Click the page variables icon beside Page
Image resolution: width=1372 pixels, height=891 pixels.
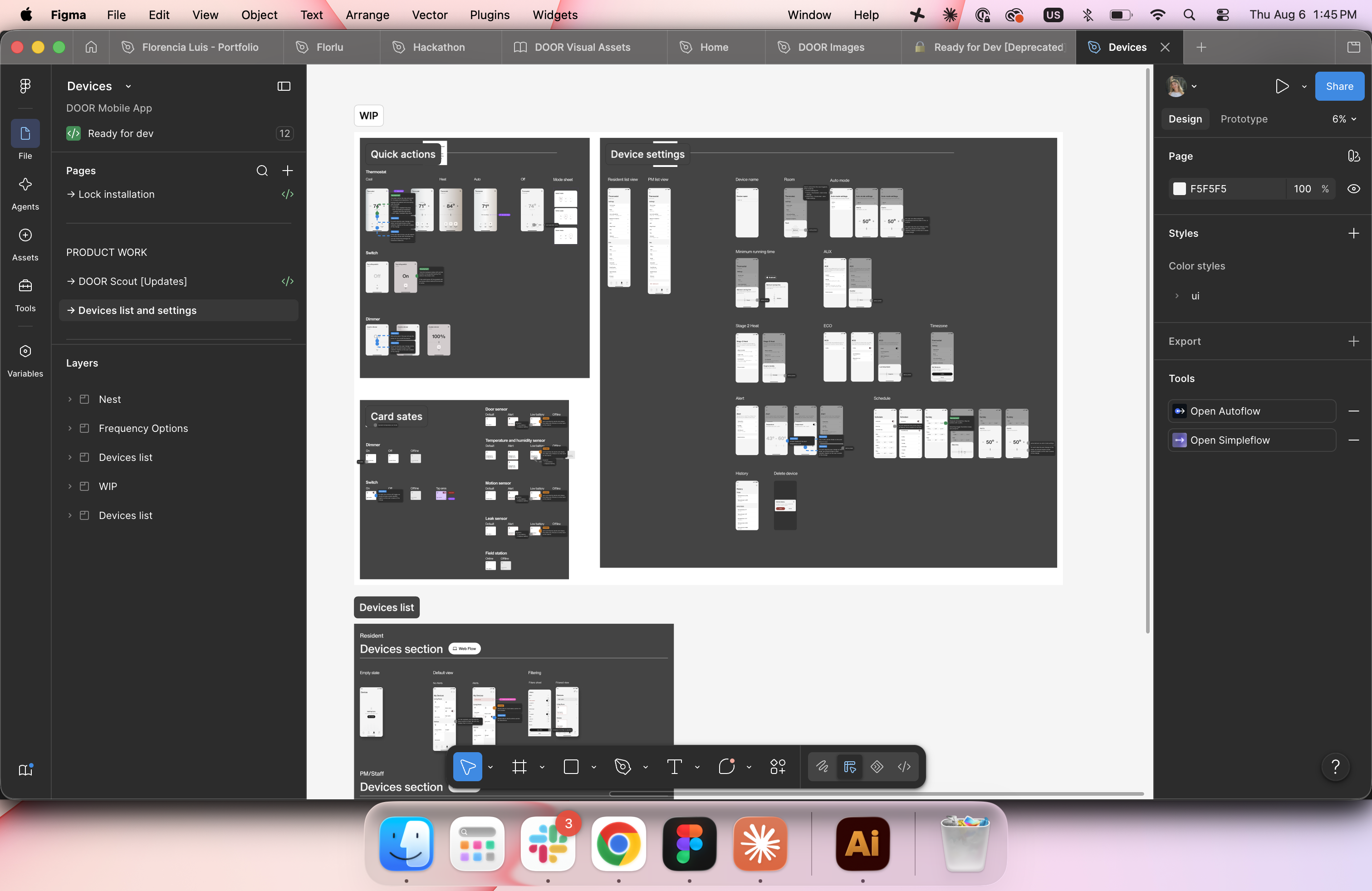(x=1353, y=156)
